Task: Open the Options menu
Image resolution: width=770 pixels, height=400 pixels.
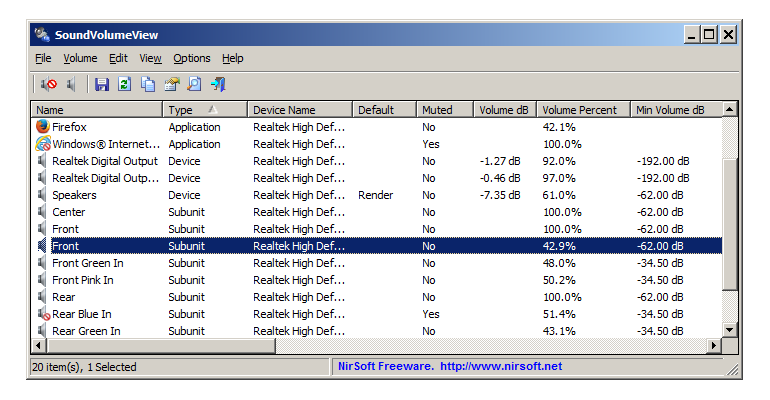Action: click(x=192, y=58)
